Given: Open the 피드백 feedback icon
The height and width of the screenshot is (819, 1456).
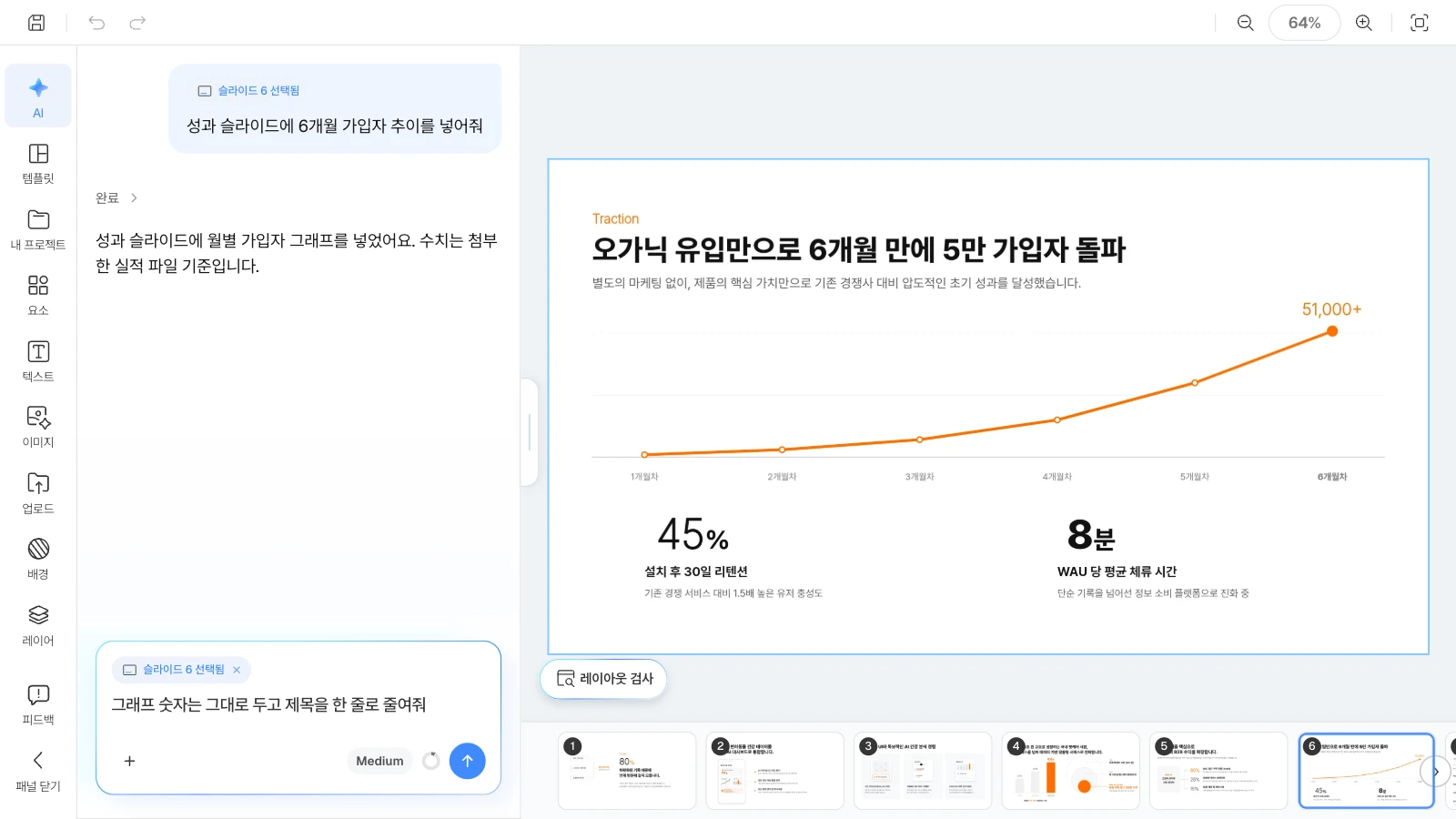Looking at the screenshot, I should point(38,704).
